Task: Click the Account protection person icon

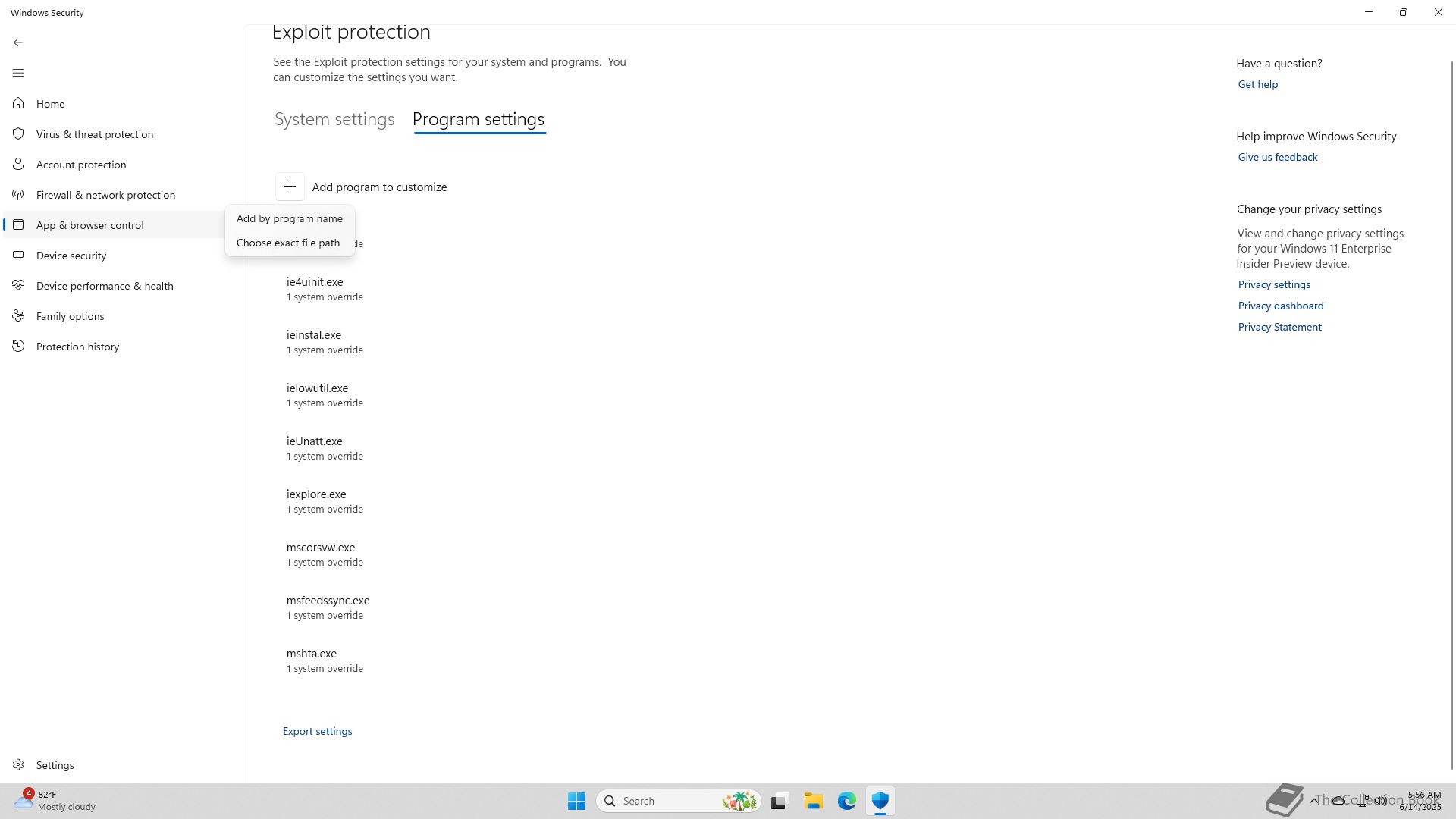Action: click(x=18, y=164)
